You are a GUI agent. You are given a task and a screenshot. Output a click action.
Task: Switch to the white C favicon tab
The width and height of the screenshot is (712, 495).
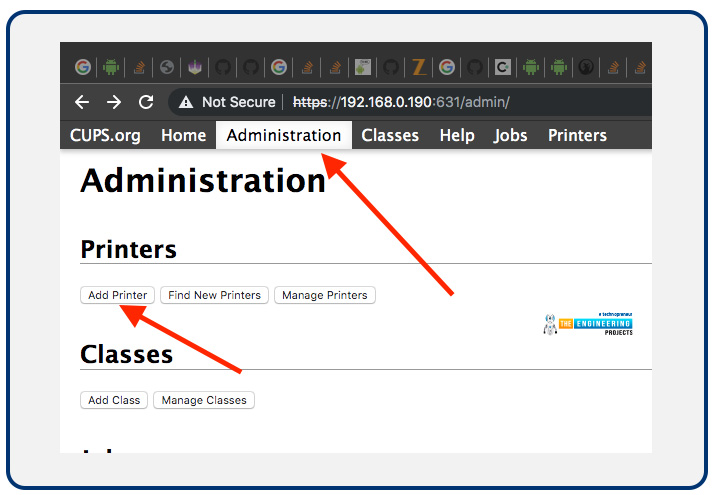point(503,67)
